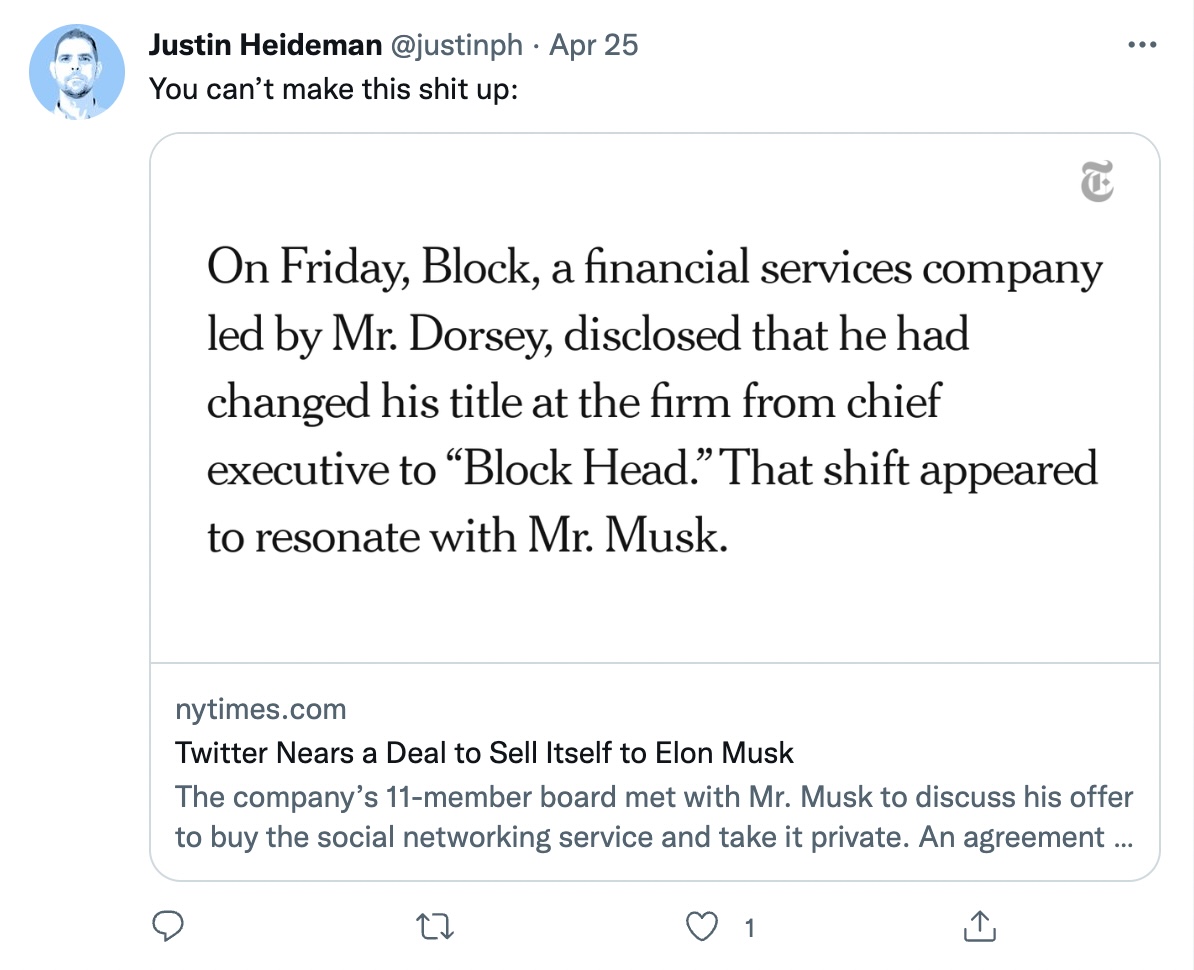Image resolution: width=1194 pixels, height=970 pixels.
Task: Click the reply bubble to start a comment
Action: tap(168, 927)
